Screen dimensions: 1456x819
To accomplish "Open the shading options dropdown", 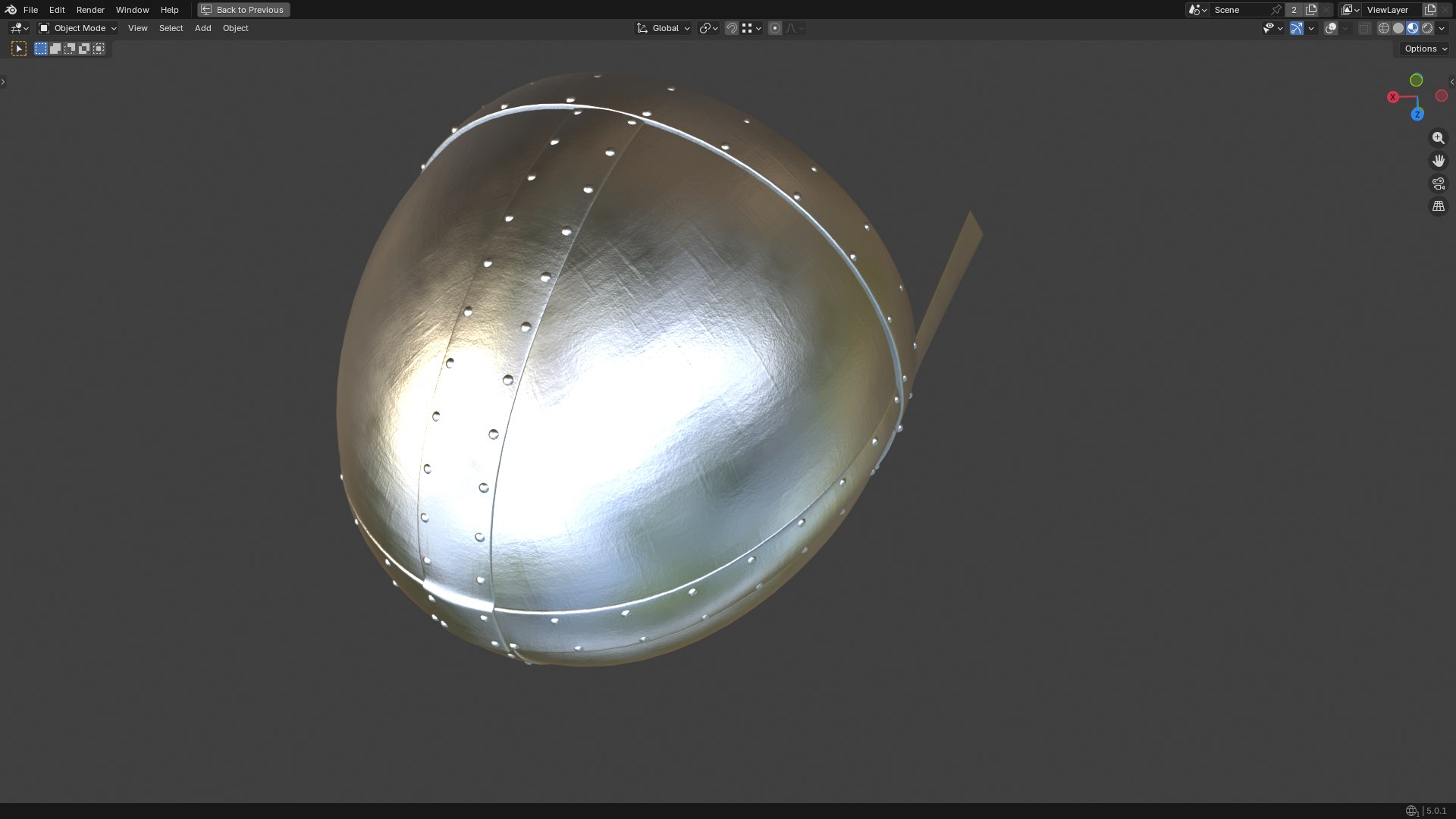I will click(x=1442, y=28).
